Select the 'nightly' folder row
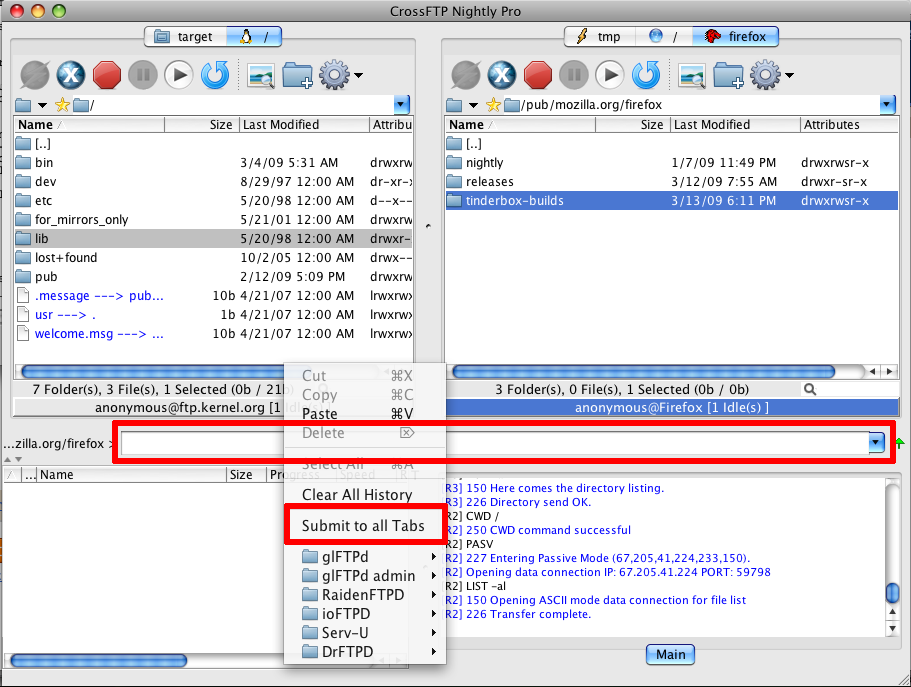This screenshot has height=687, width=911. click(672, 163)
